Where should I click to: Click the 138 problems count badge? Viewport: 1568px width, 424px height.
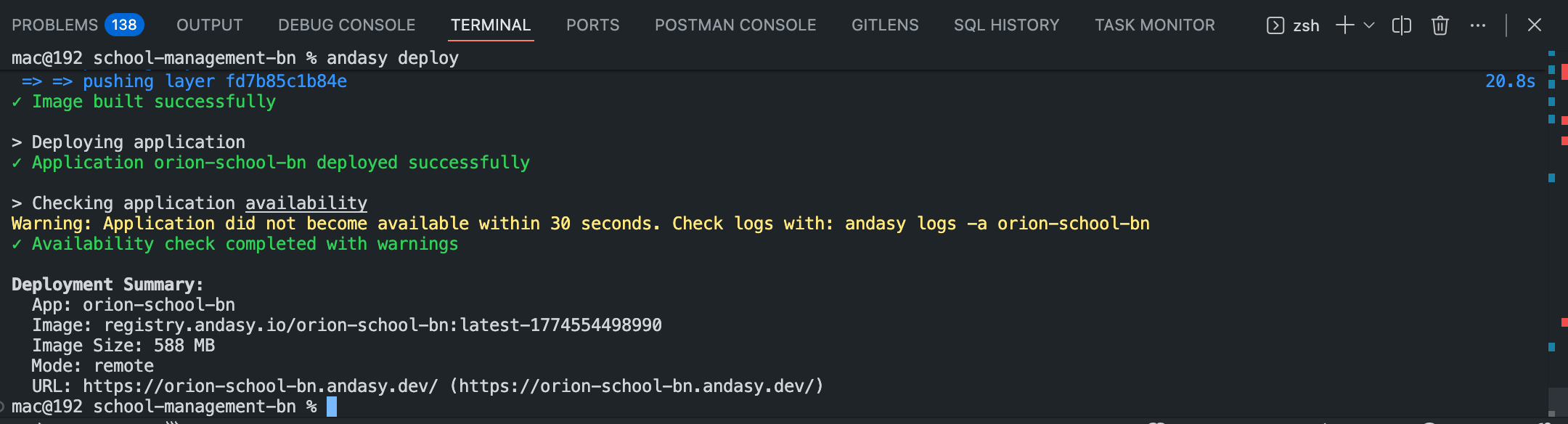click(x=124, y=25)
